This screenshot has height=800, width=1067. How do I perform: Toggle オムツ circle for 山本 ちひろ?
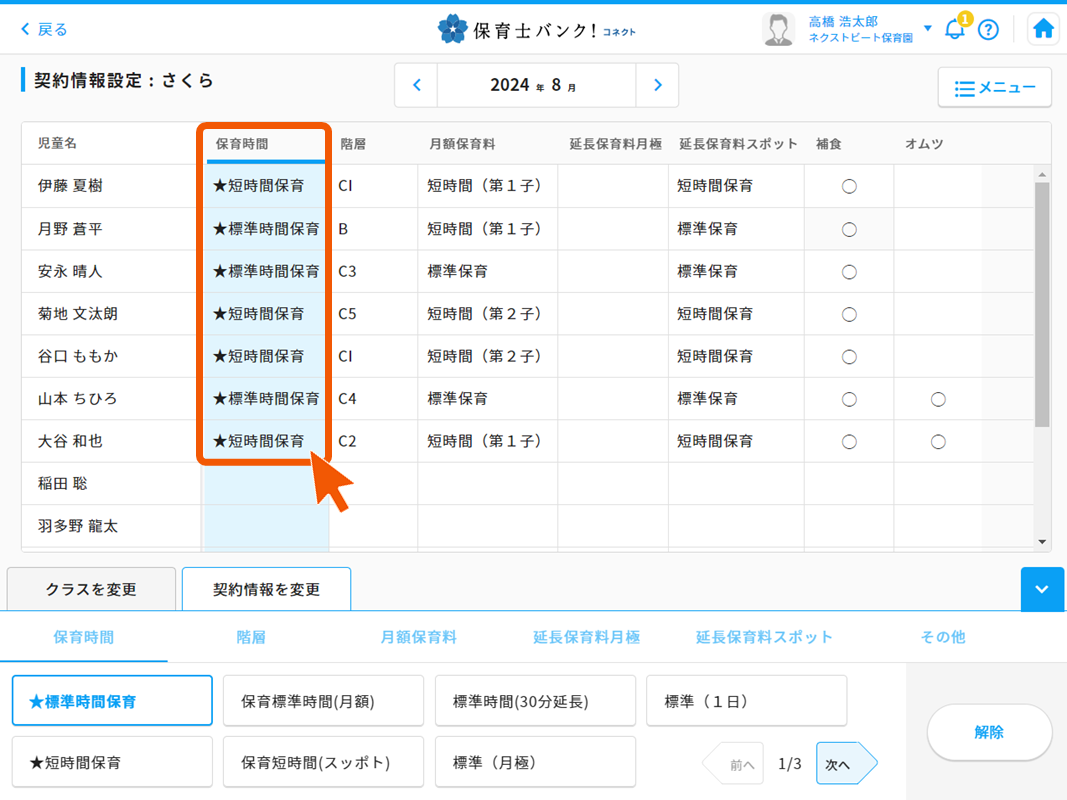938,399
